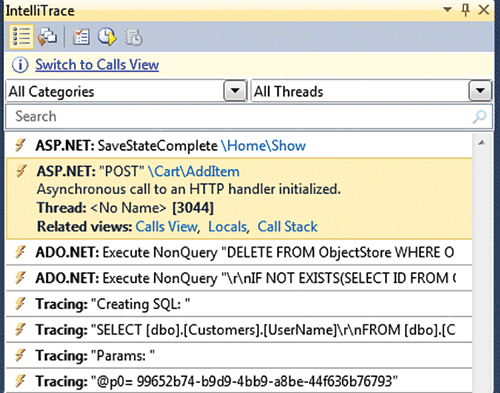Select the Tracing "@p0= 99652b74" row
This screenshot has width=500, height=393.
pyautogui.click(x=239, y=381)
